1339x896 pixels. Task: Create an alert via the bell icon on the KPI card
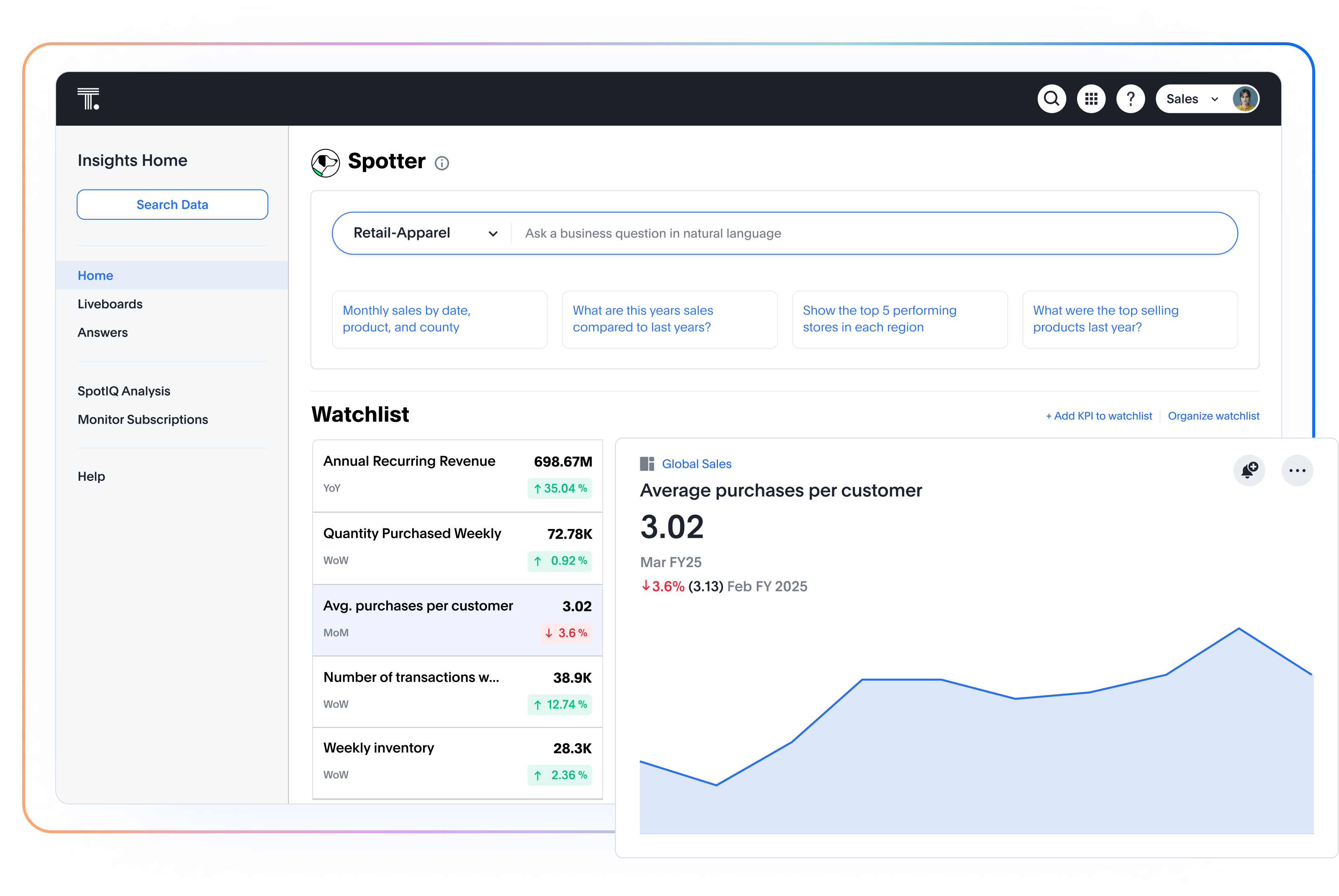click(x=1249, y=470)
